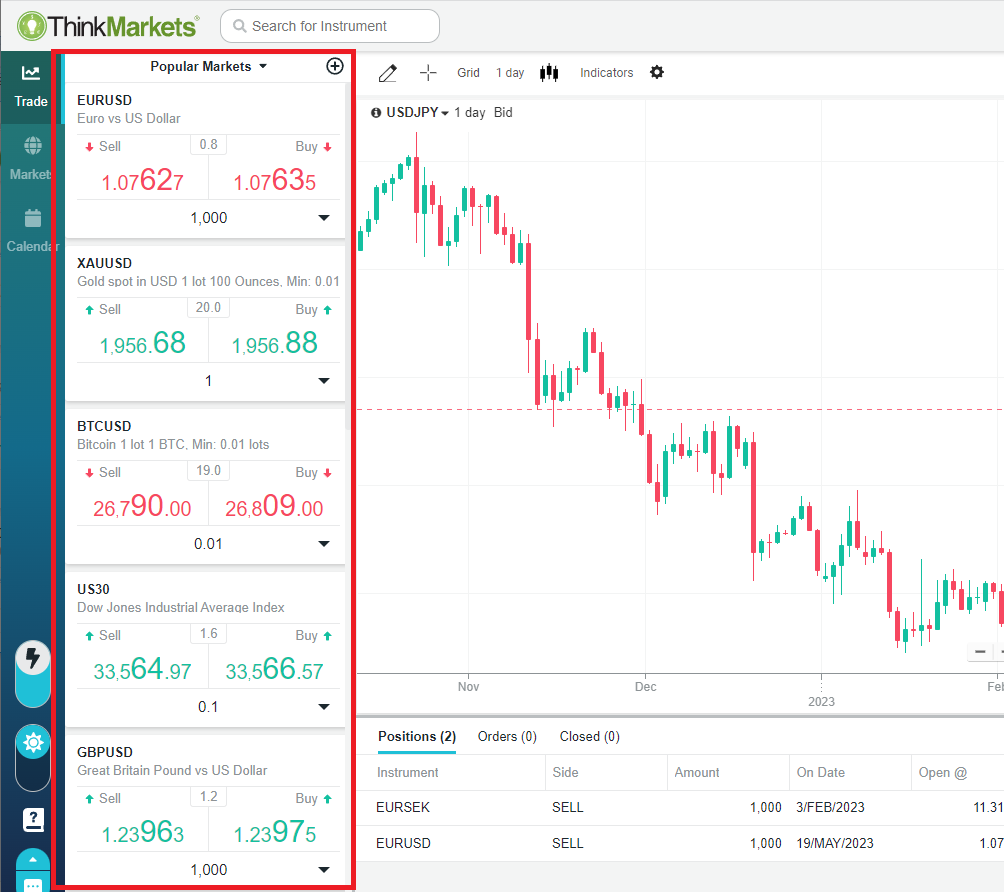The image size is (1004, 892).
Task: Click the Search for Instrument field
Action: point(330,26)
